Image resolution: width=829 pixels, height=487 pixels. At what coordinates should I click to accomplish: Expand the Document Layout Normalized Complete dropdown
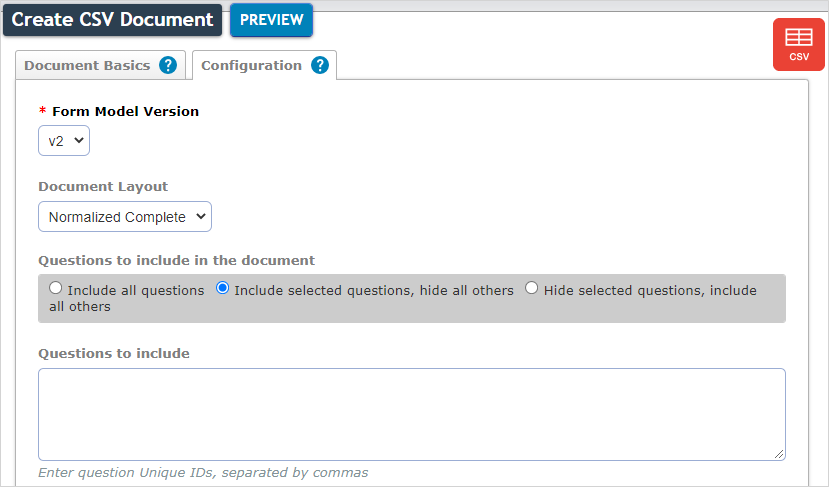[125, 217]
